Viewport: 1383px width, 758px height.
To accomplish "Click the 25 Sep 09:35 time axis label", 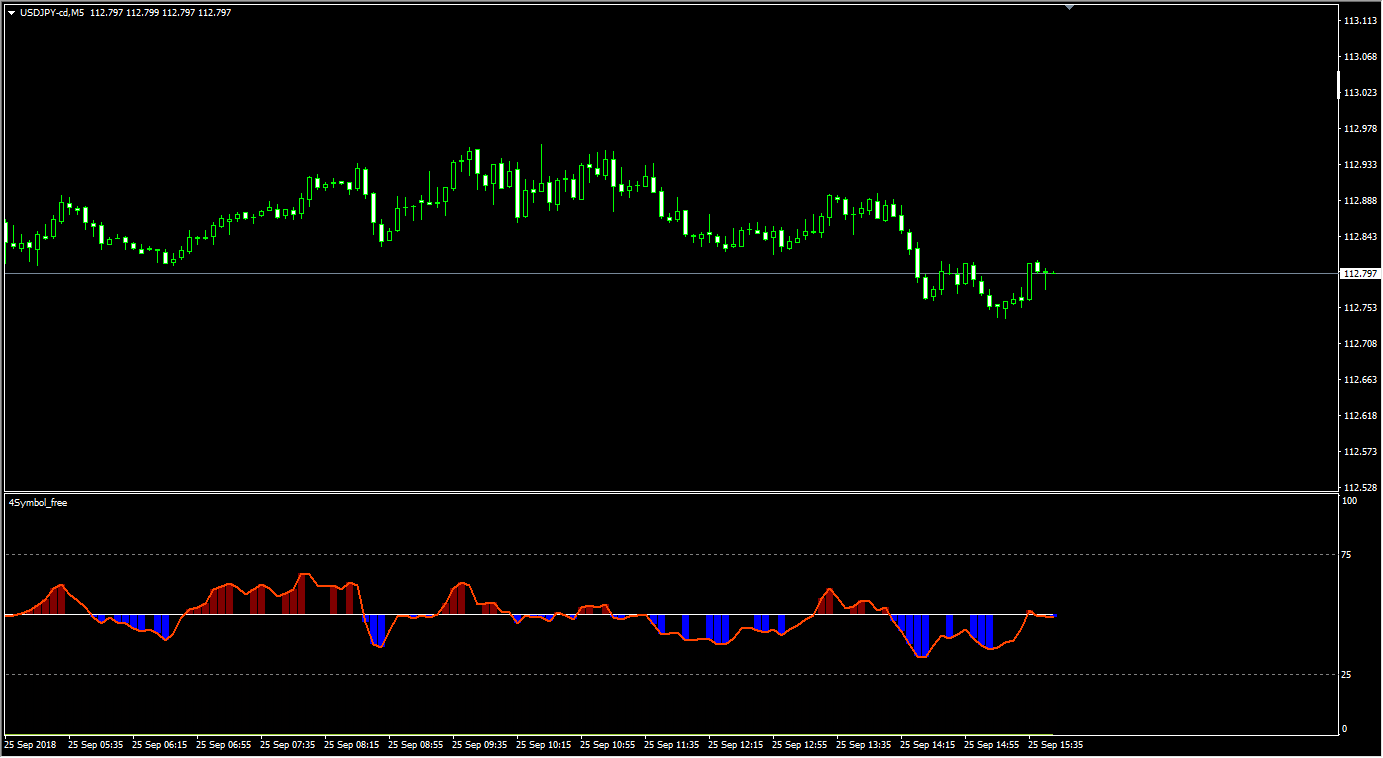I will pyautogui.click(x=479, y=745).
